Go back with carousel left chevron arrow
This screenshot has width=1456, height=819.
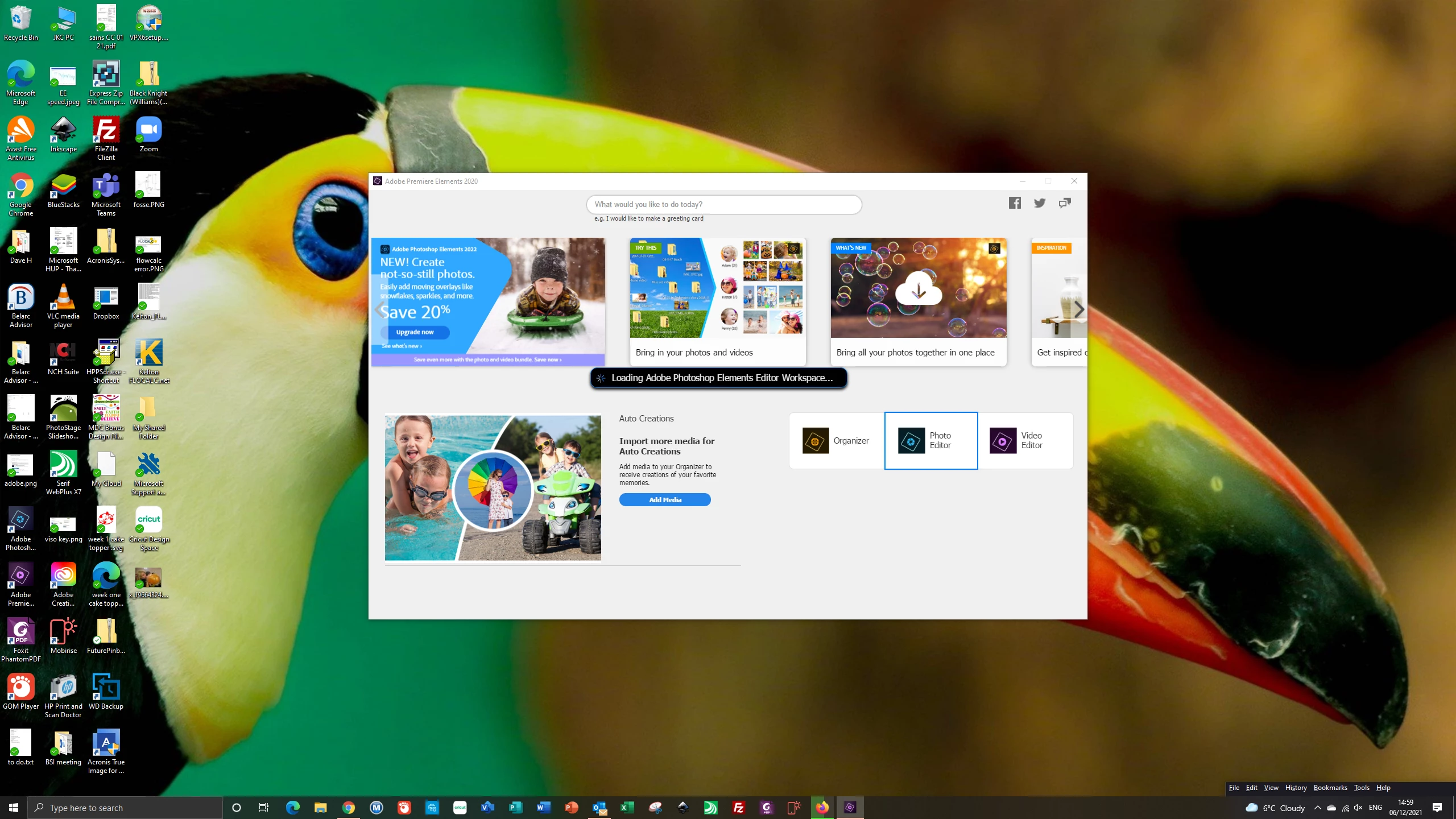[x=380, y=310]
